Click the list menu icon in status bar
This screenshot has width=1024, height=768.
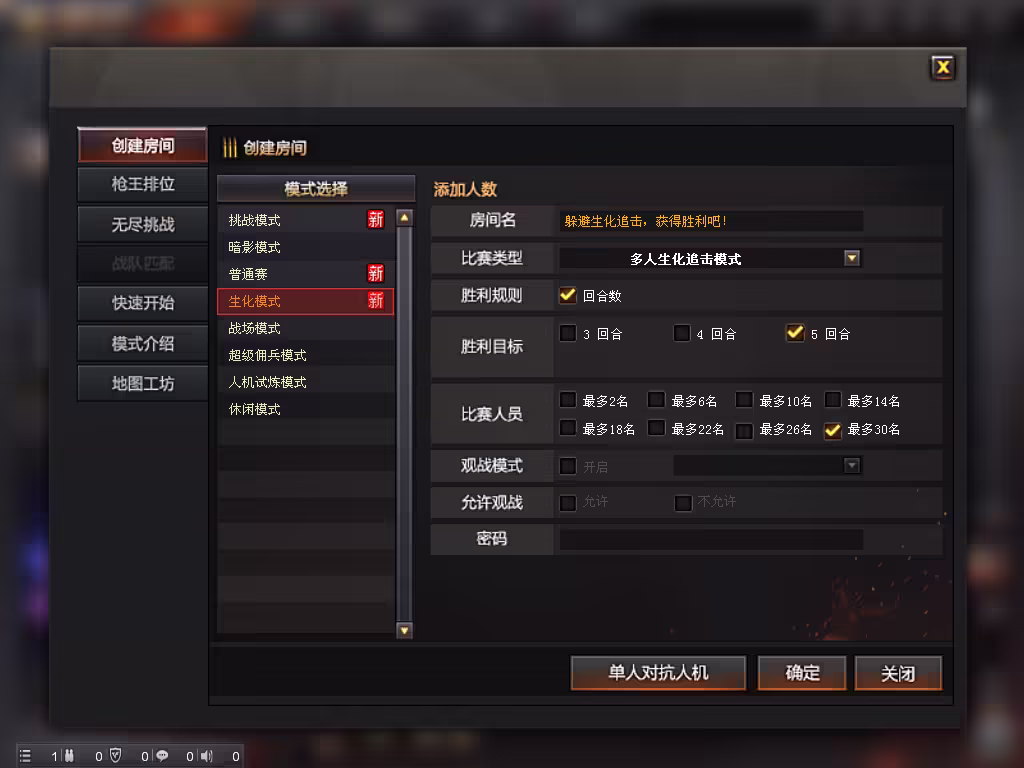pyautogui.click(x=25, y=756)
